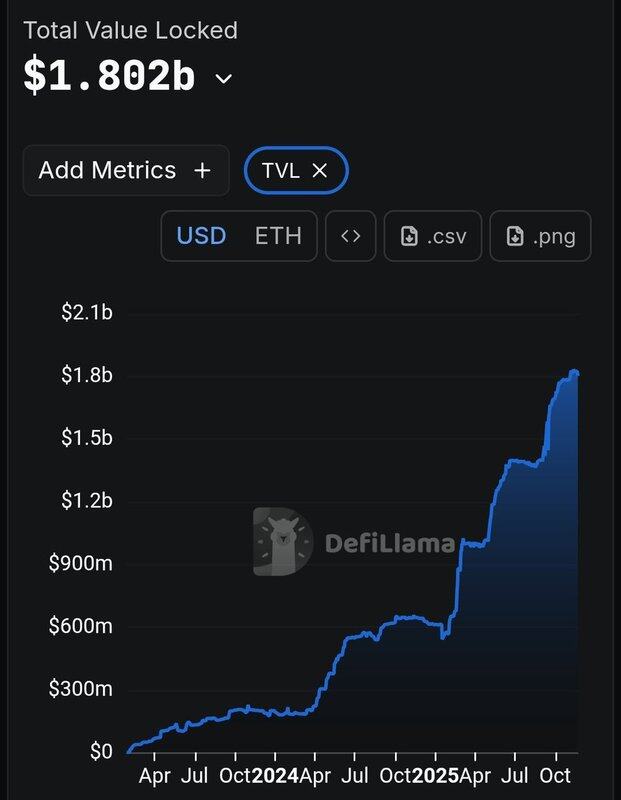The height and width of the screenshot is (800, 621).
Task: Click the plus icon beside Add Metrics
Action: click(x=202, y=170)
